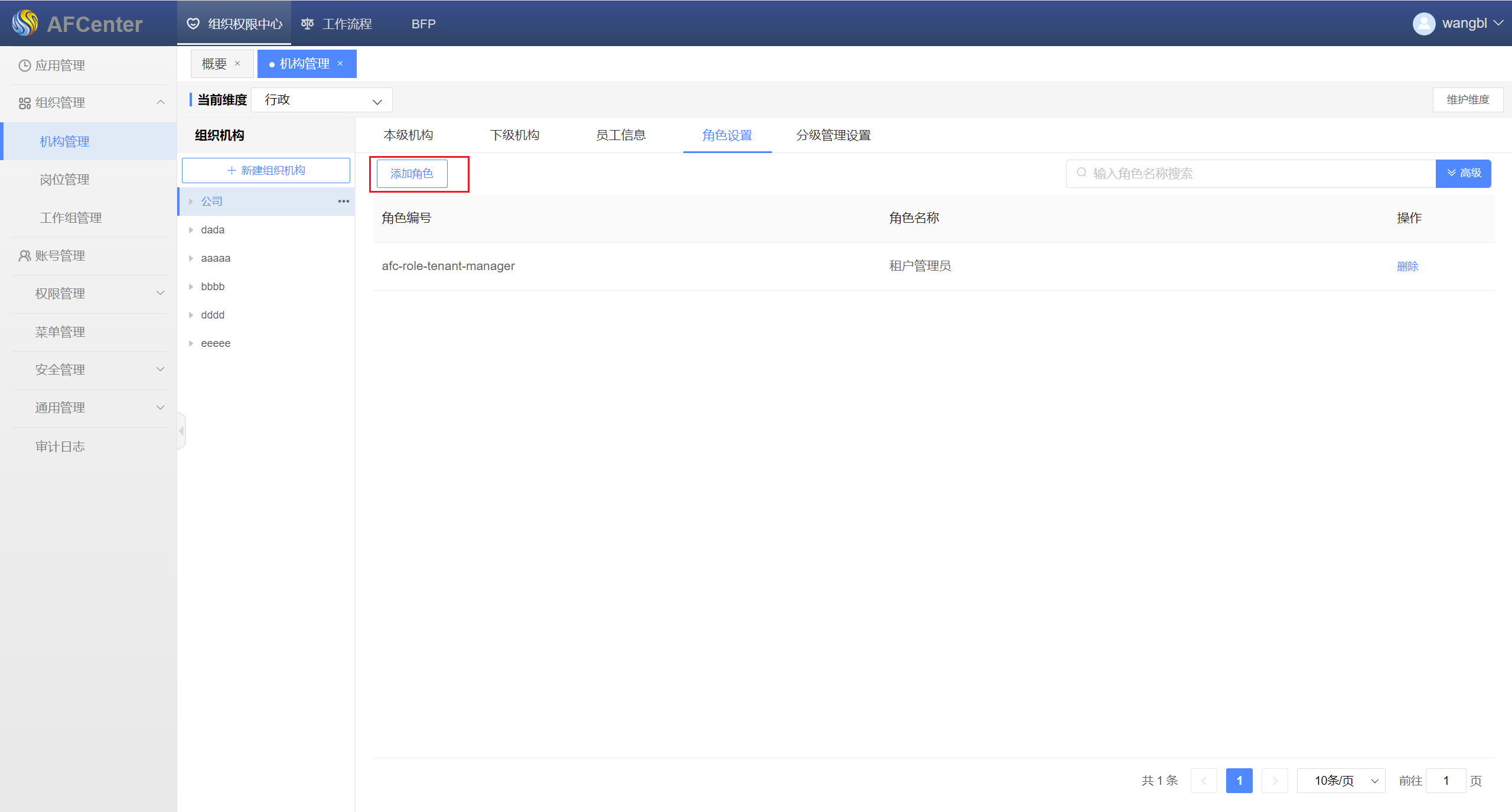
Task: Select the 角色设置 tab
Action: click(727, 135)
